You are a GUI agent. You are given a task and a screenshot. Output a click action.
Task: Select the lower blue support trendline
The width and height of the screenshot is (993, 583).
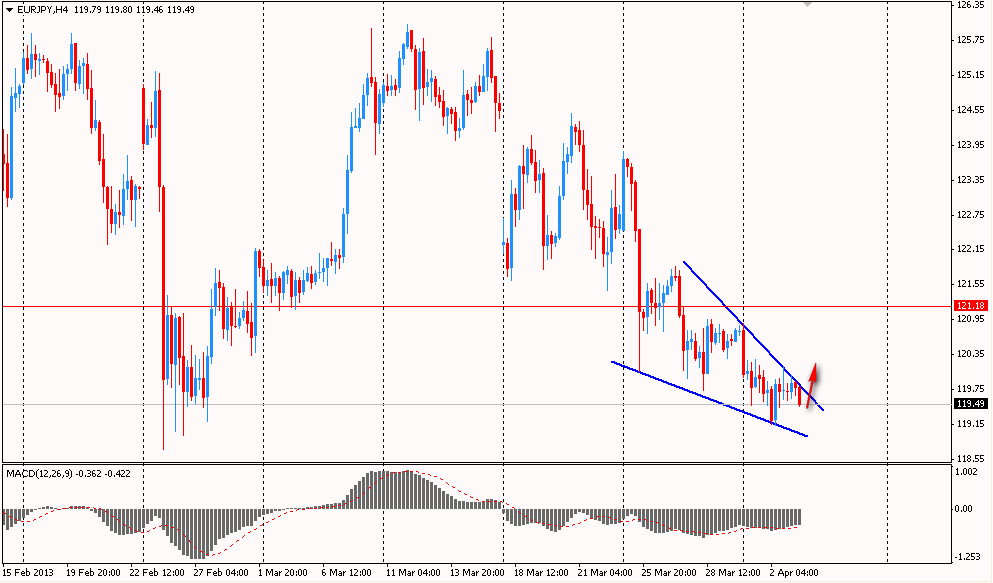tap(709, 399)
